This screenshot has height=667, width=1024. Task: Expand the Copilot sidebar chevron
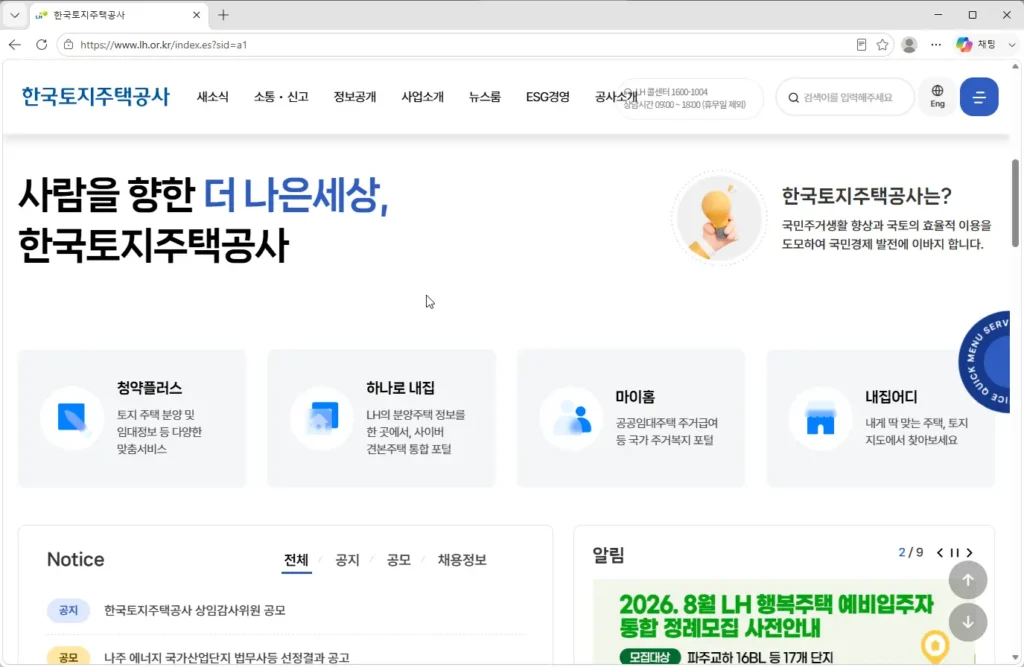(x=1012, y=44)
